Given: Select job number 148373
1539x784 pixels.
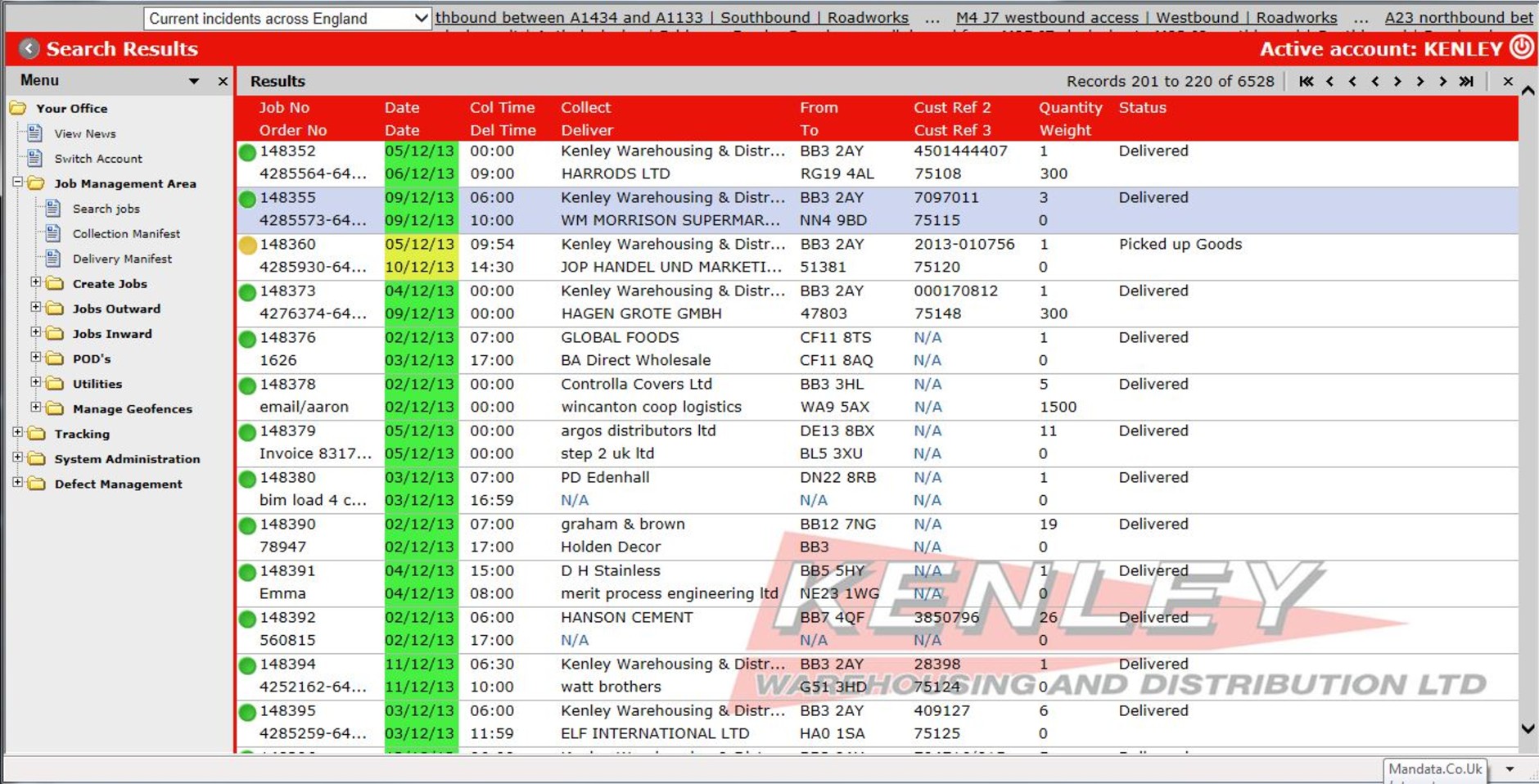Looking at the screenshot, I should 287,291.
